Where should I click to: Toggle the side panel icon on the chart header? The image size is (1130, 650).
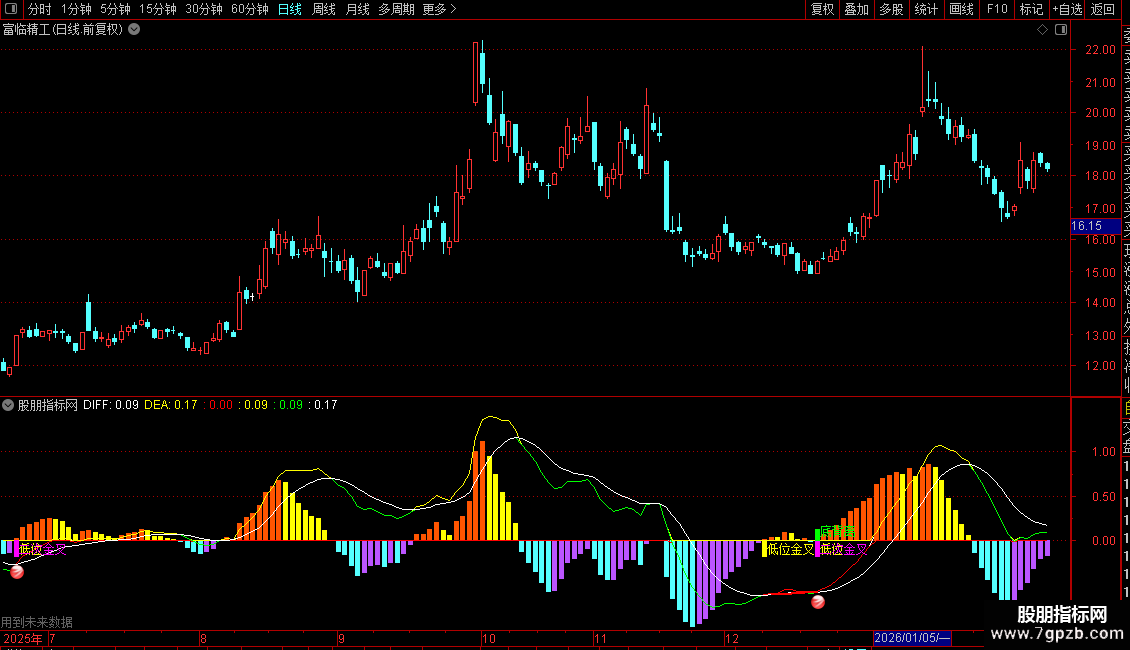(1061, 30)
